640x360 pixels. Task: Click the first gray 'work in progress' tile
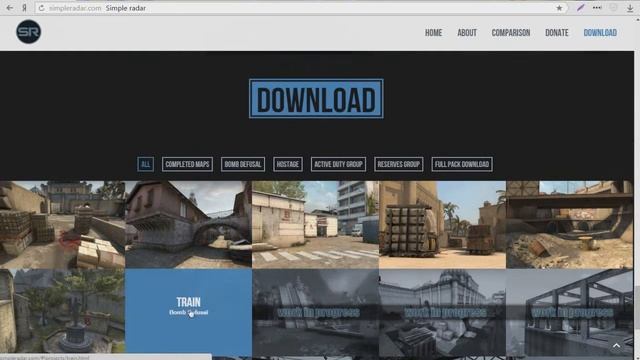coord(316,312)
